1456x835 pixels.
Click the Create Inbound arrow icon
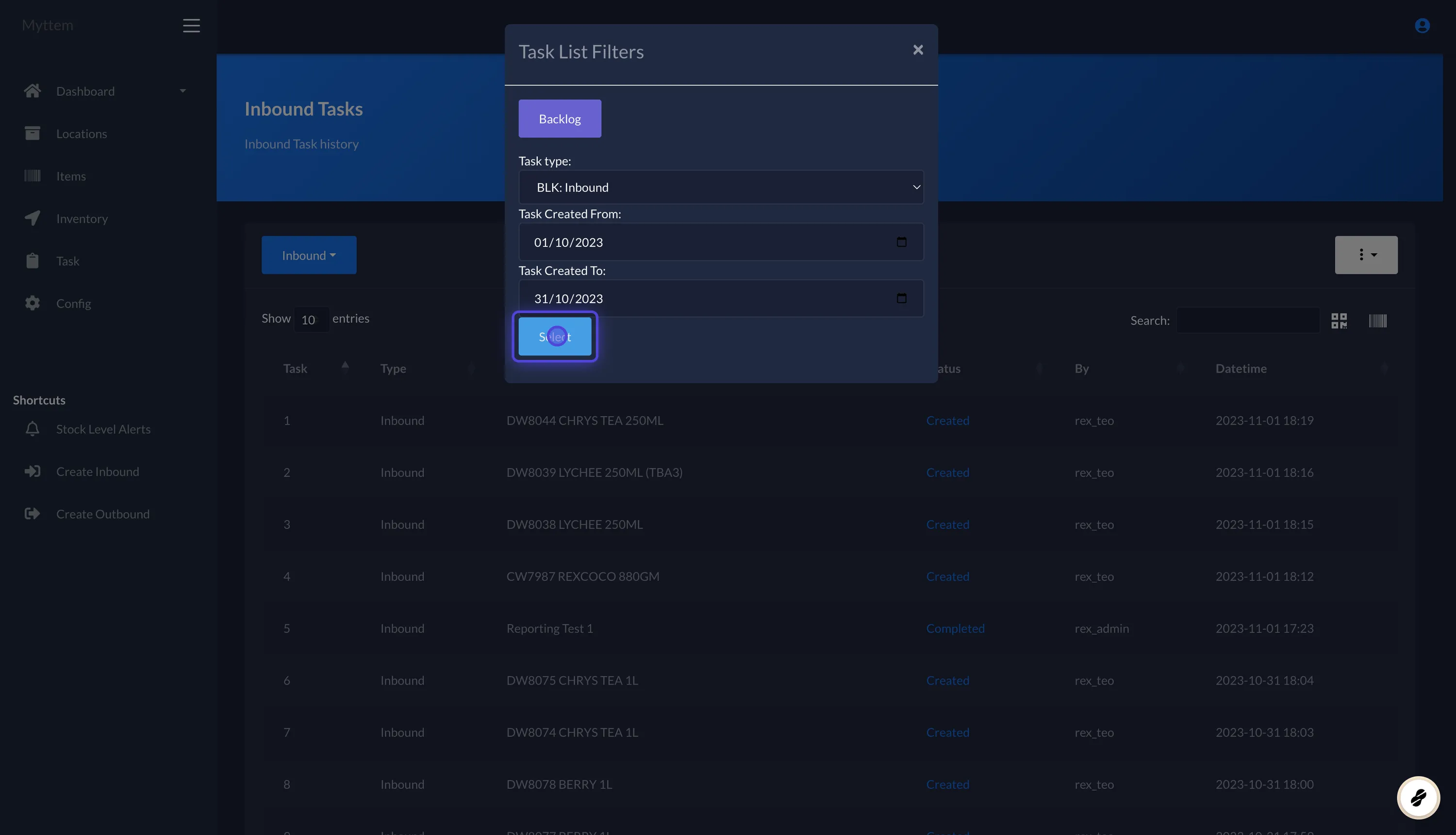point(32,471)
